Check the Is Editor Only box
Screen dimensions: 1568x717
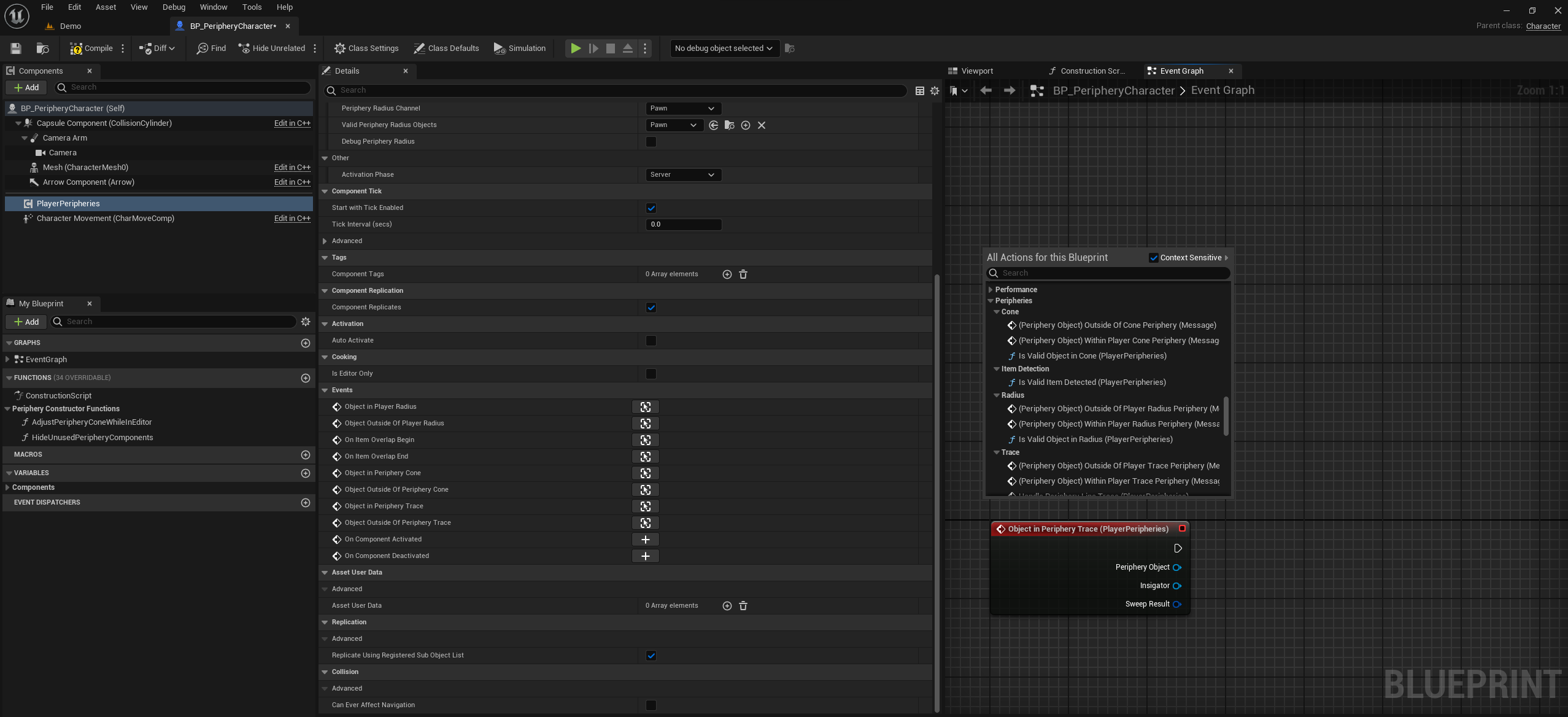pos(651,374)
